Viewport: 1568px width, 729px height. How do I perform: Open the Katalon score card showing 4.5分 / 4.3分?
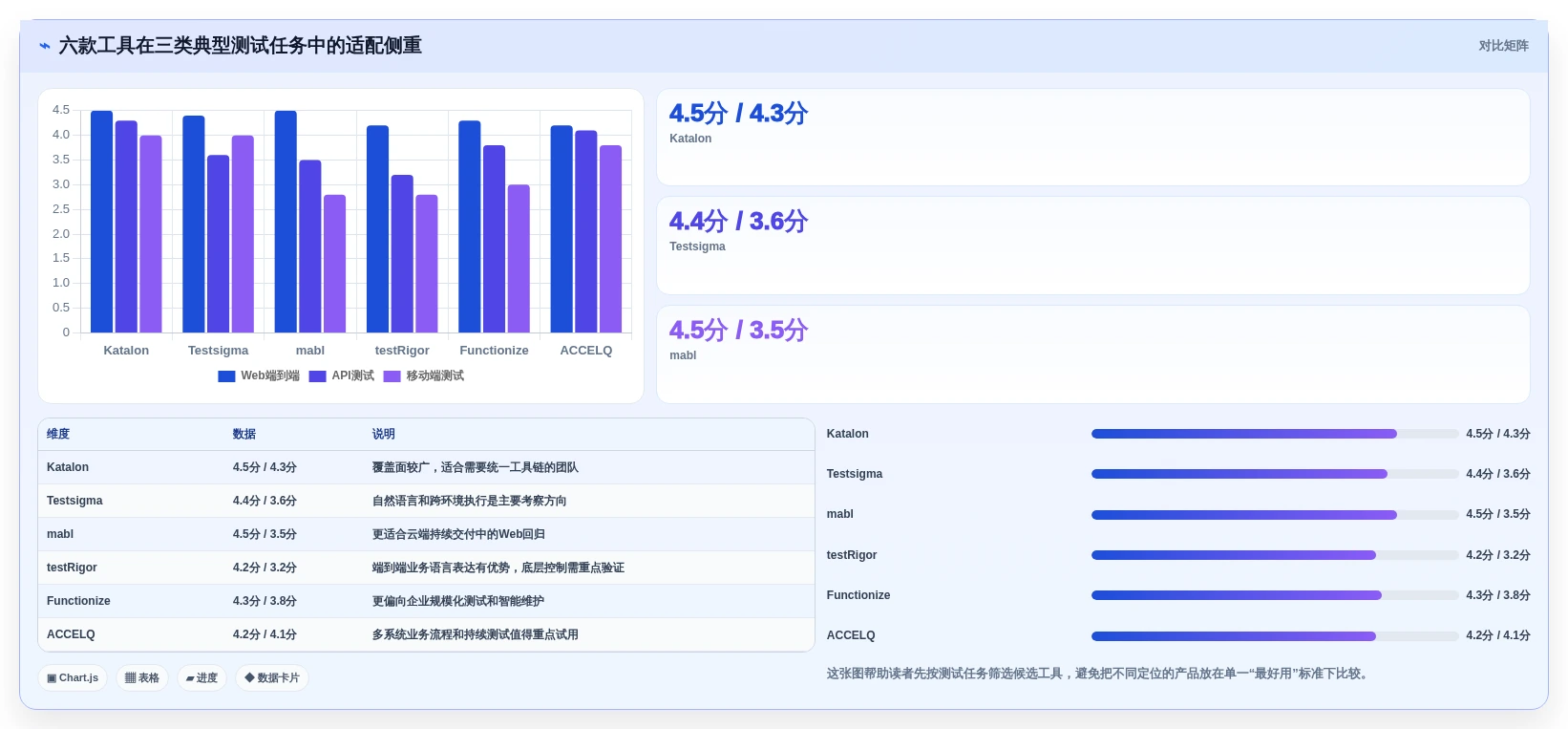(1093, 138)
